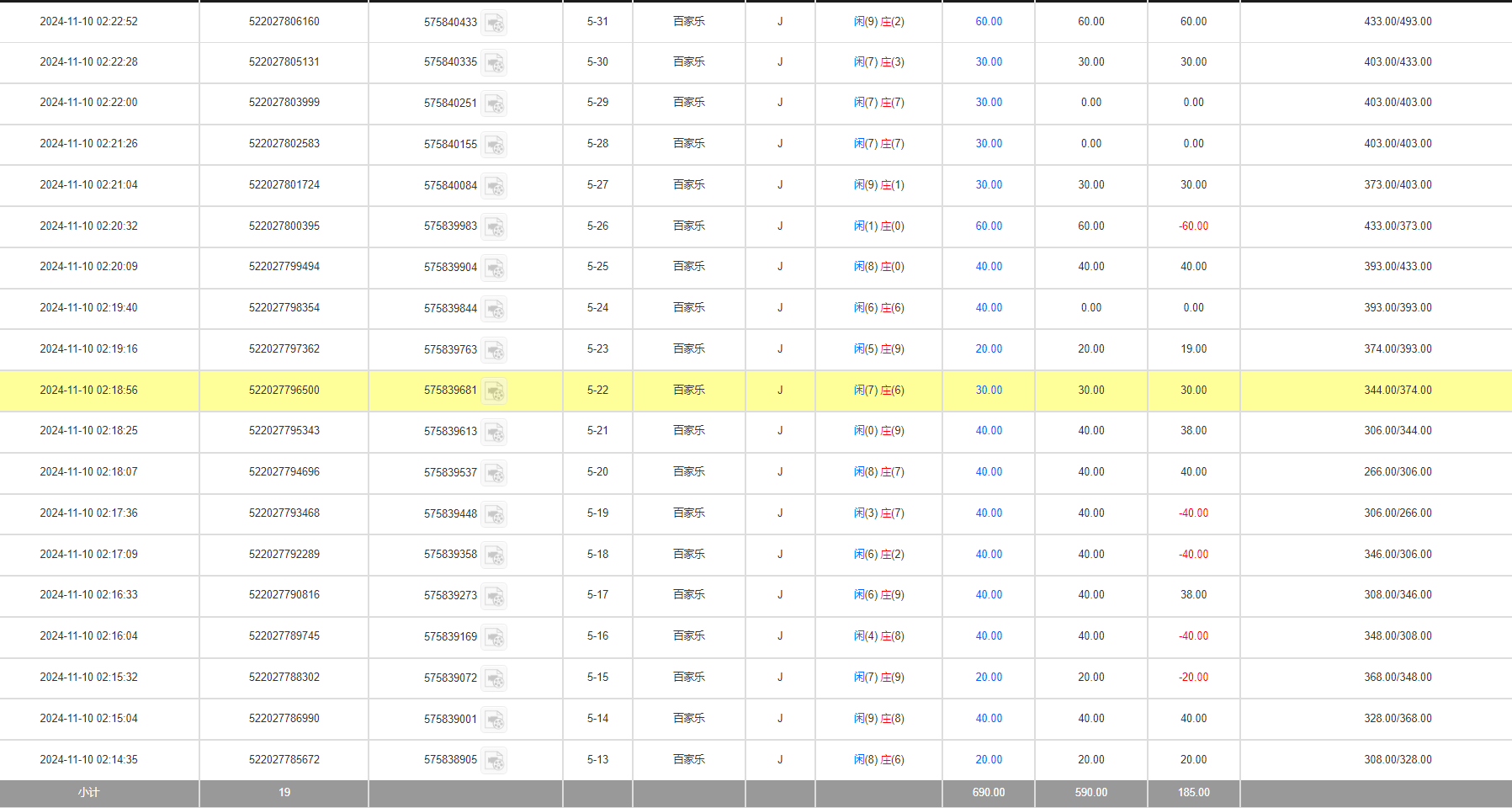Open 闲(8) 庄(6) result for table 5-13
The height and width of the screenshot is (808, 1512).
point(878,760)
